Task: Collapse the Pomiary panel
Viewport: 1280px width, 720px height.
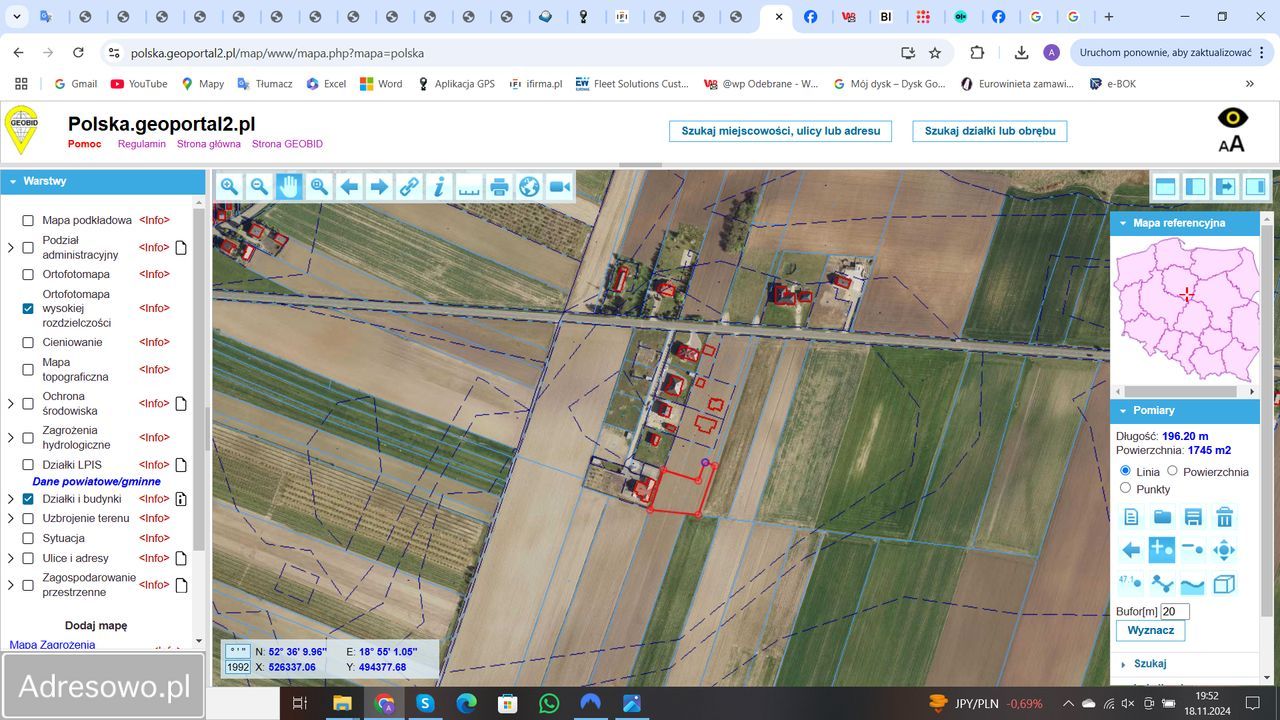Action: [1123, 411]
